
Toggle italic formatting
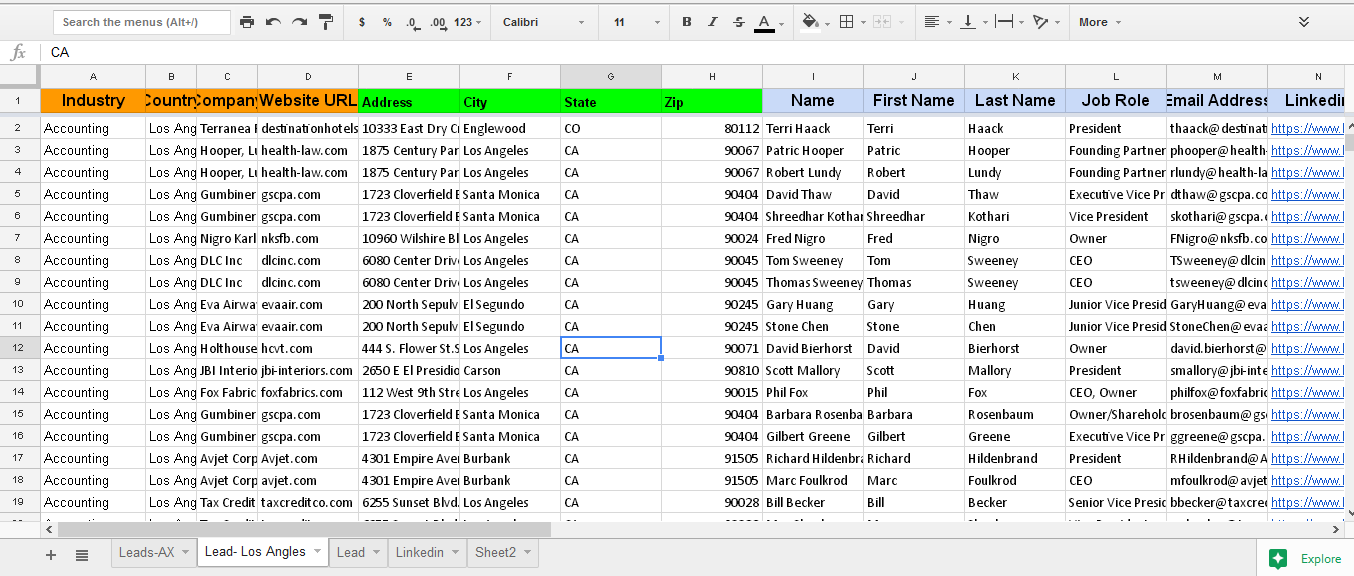[x=711, y=20]
